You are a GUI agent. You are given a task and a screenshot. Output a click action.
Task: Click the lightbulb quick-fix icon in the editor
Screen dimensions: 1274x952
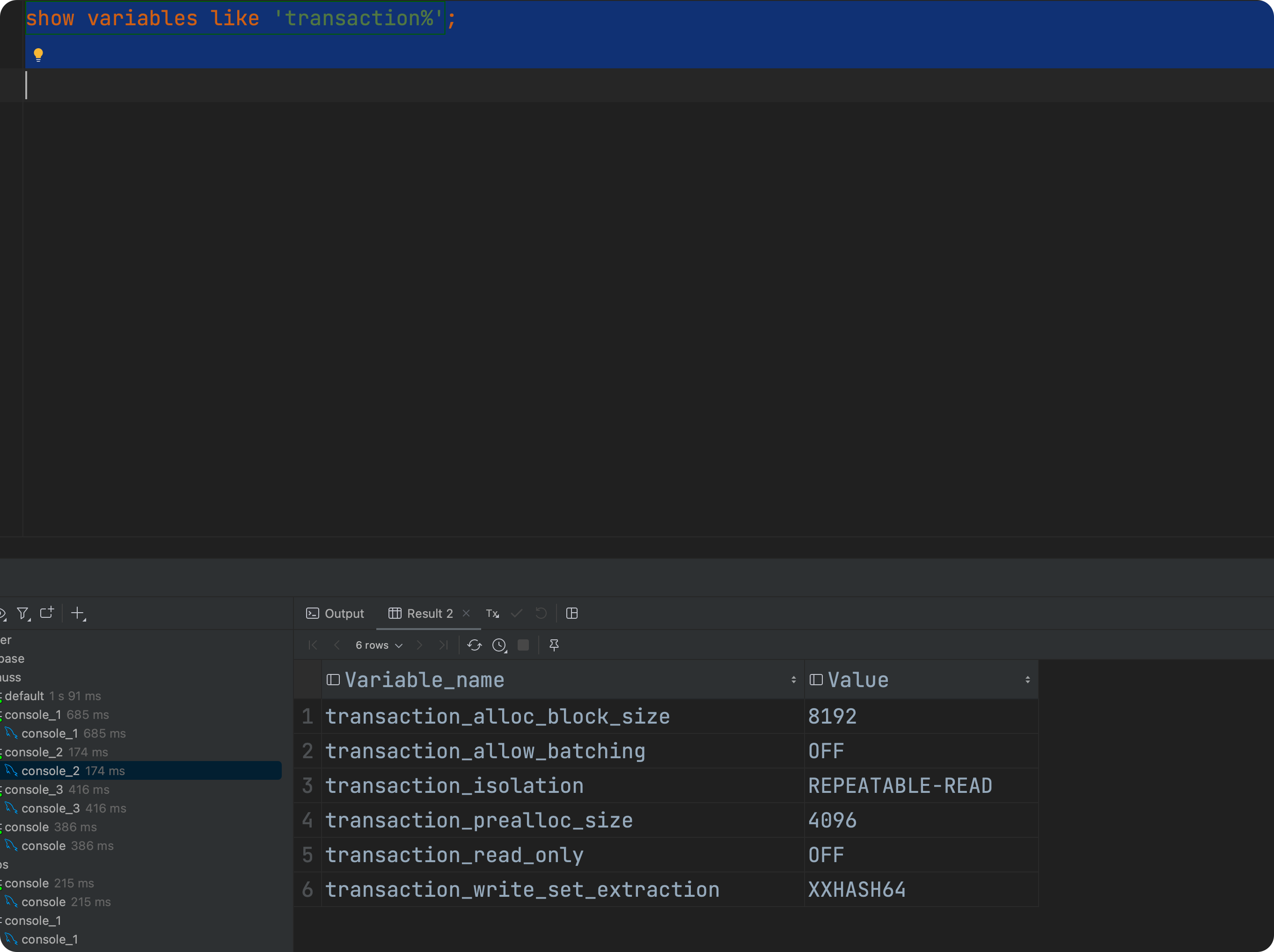click(x=38, y=54)
